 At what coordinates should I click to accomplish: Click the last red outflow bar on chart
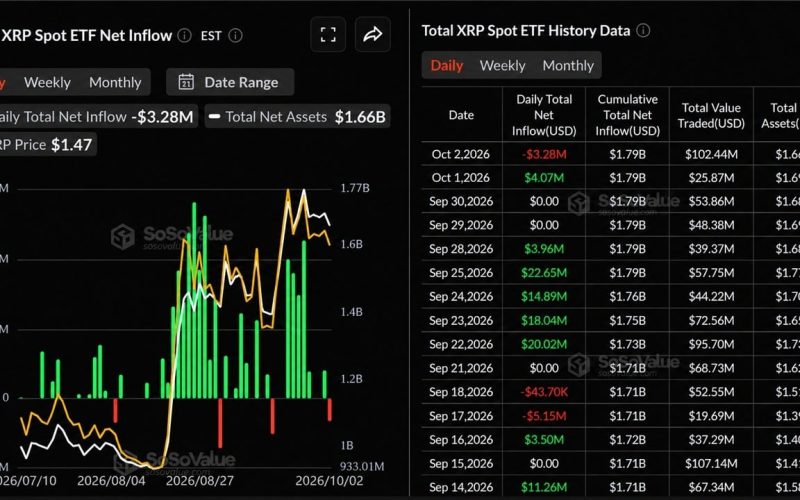(x=330, y=410)
